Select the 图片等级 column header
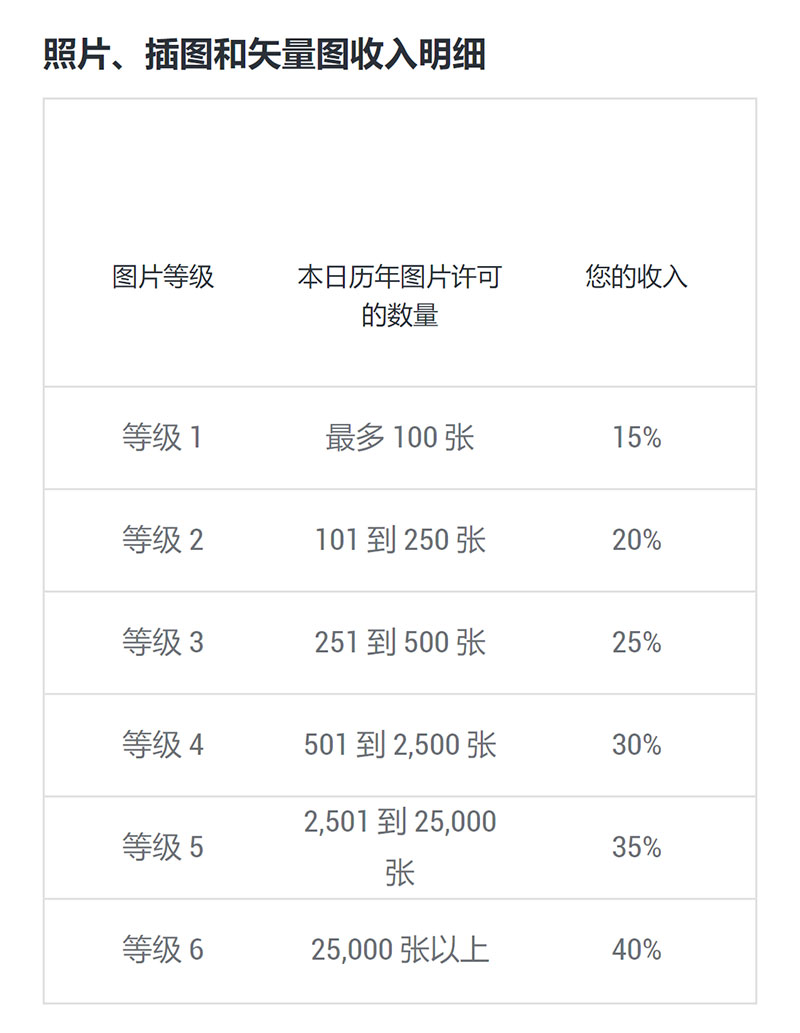Viewport: 800px width, 1033px height. [163, 277]
